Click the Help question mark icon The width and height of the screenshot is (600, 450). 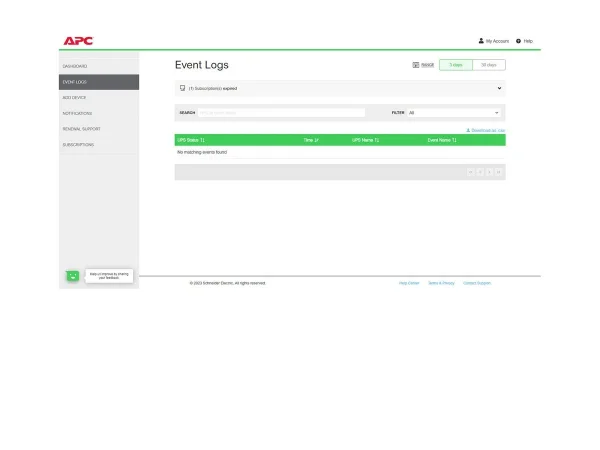coord(518,41)
